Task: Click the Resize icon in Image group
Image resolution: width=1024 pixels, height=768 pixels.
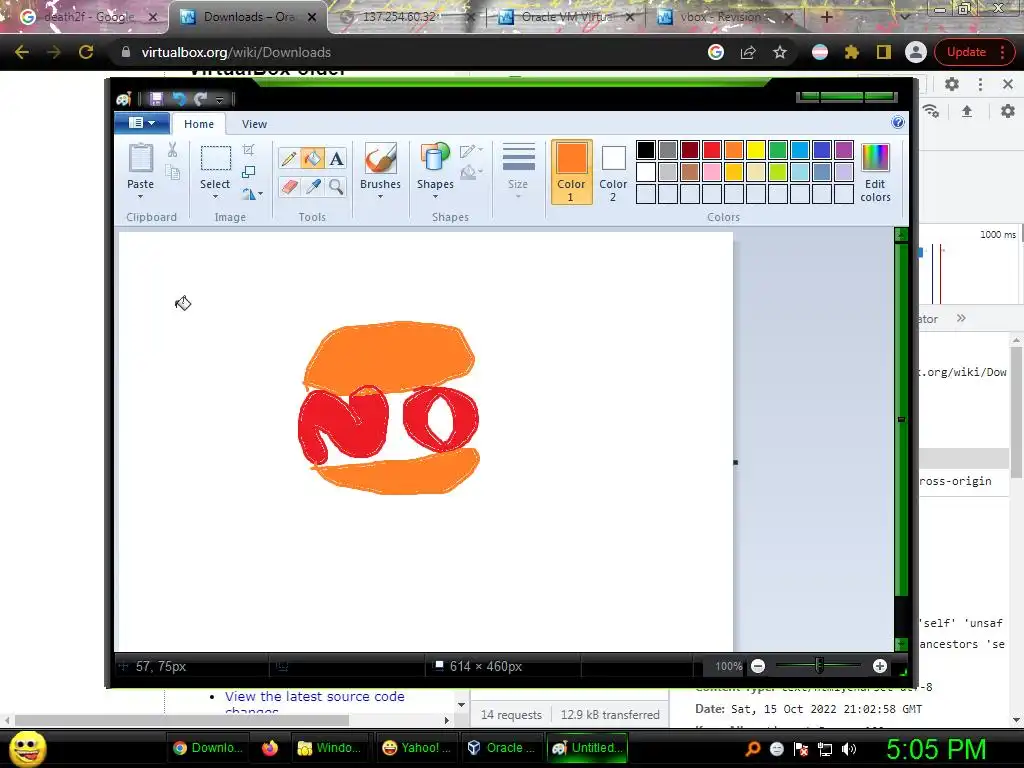Action: pos(248,172)
